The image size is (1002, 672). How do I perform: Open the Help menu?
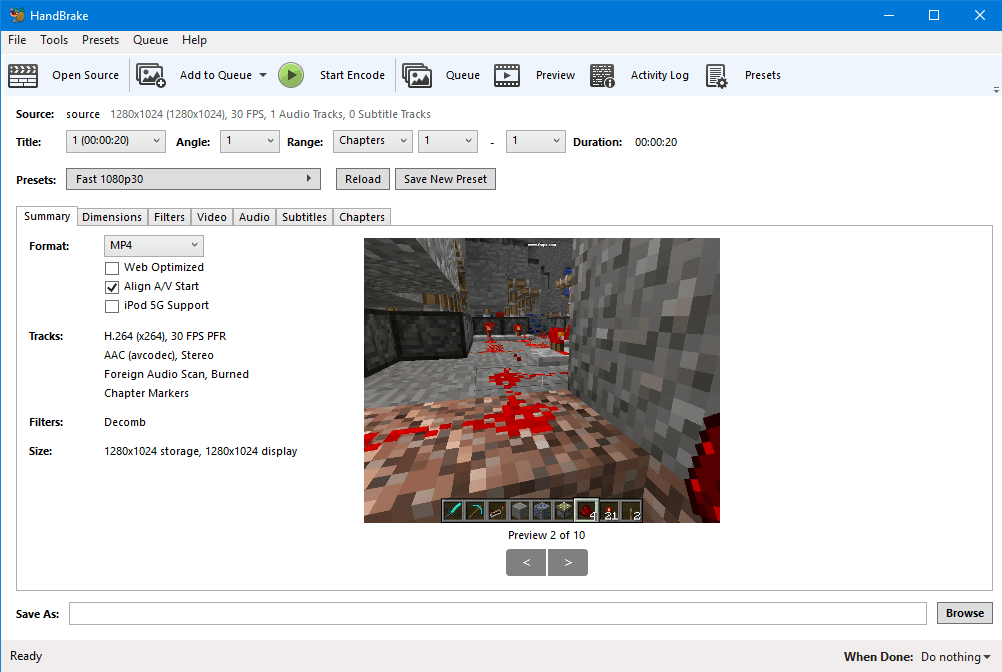pos(194,40)
